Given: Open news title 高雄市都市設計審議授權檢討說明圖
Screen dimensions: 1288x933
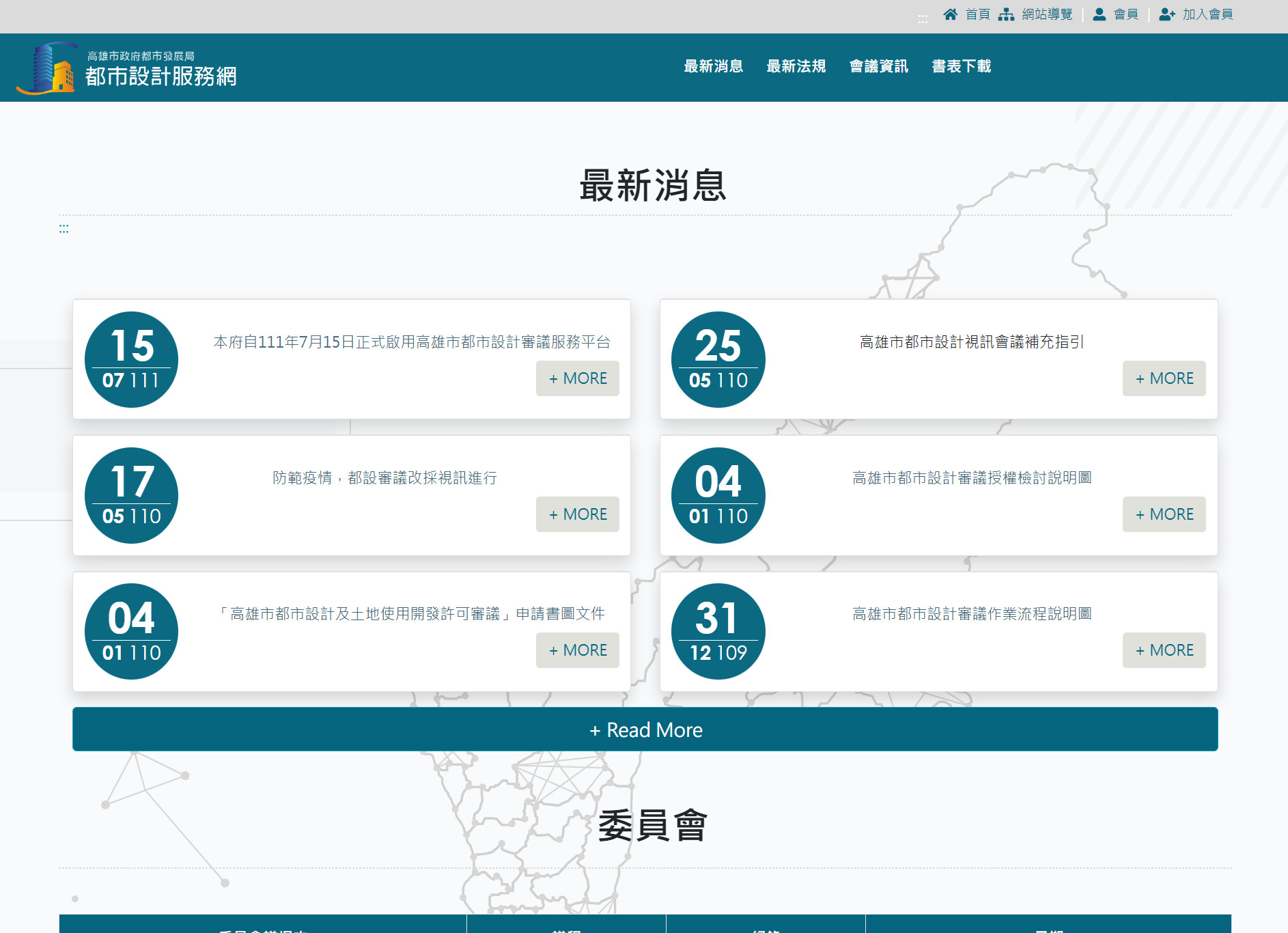Looking at the screenshot, I should coord(972,477).
